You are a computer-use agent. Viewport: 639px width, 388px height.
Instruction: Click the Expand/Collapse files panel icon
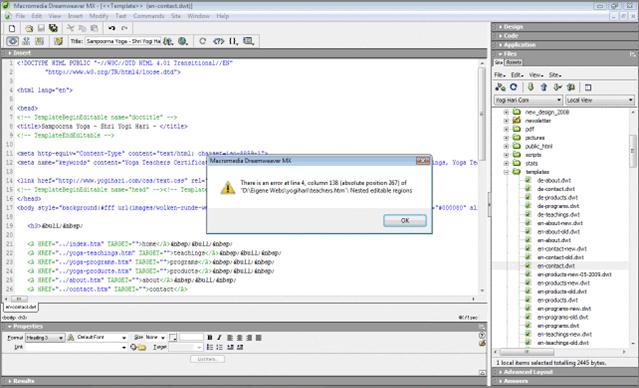point(588,87)
